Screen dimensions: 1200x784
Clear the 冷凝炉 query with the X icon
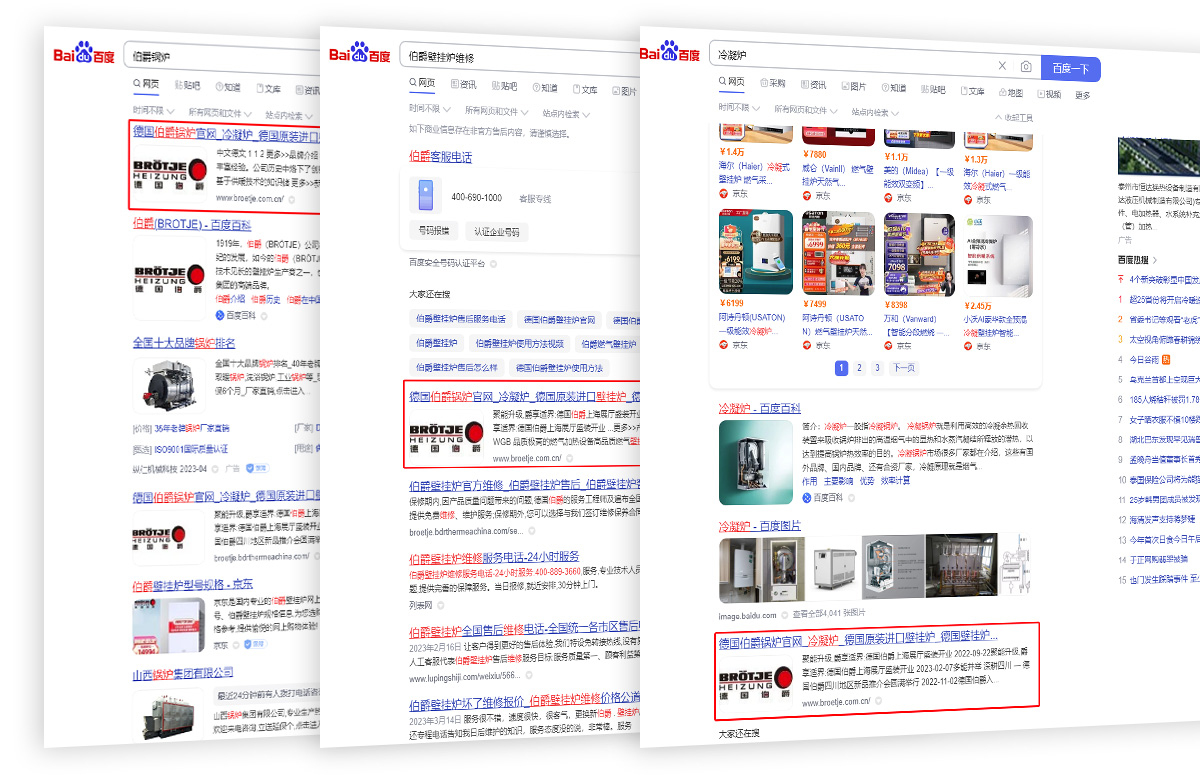coord(1002,66)
